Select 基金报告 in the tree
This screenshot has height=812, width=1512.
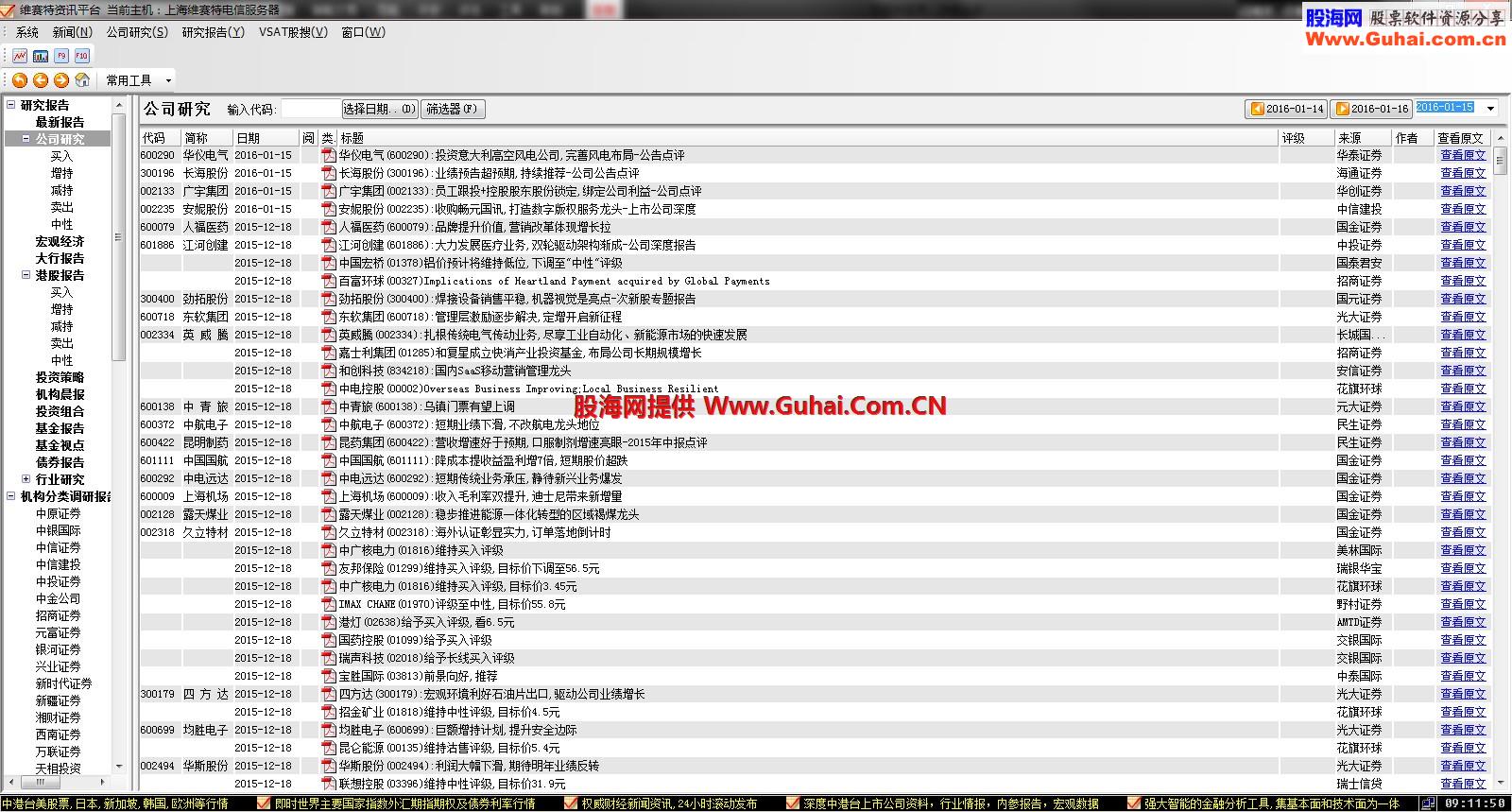click(60, 428)
